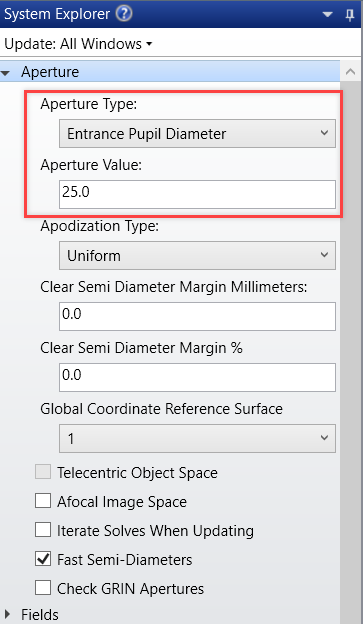Enable Iterate Solves When Updating
The height and width of the screenshot is (624, 363).
pyautogui.click(x=43, y=530)
